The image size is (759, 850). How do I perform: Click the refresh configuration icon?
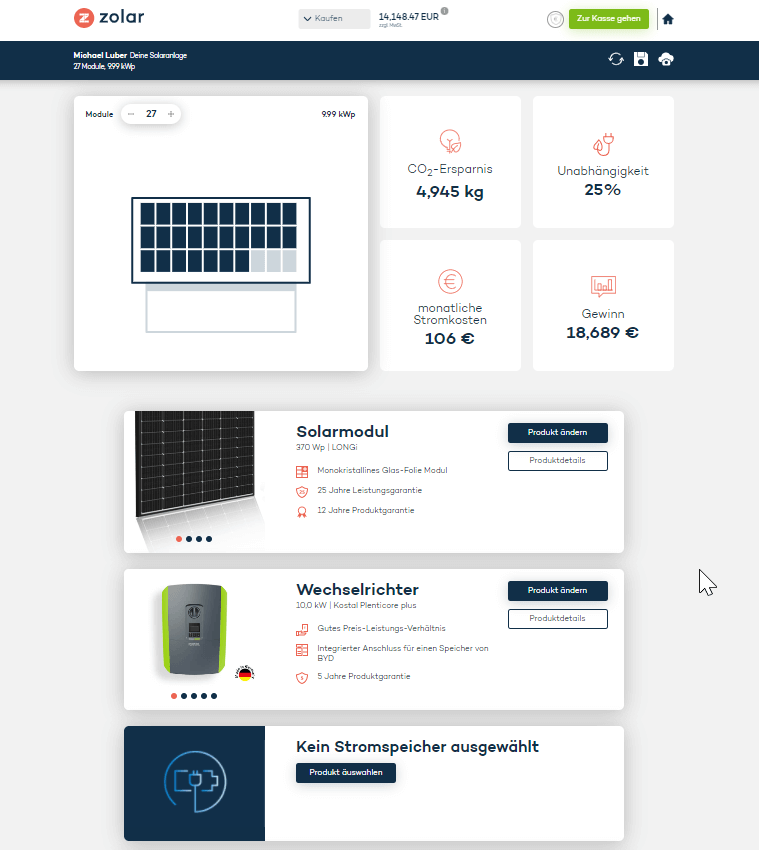tap(616, 59)
